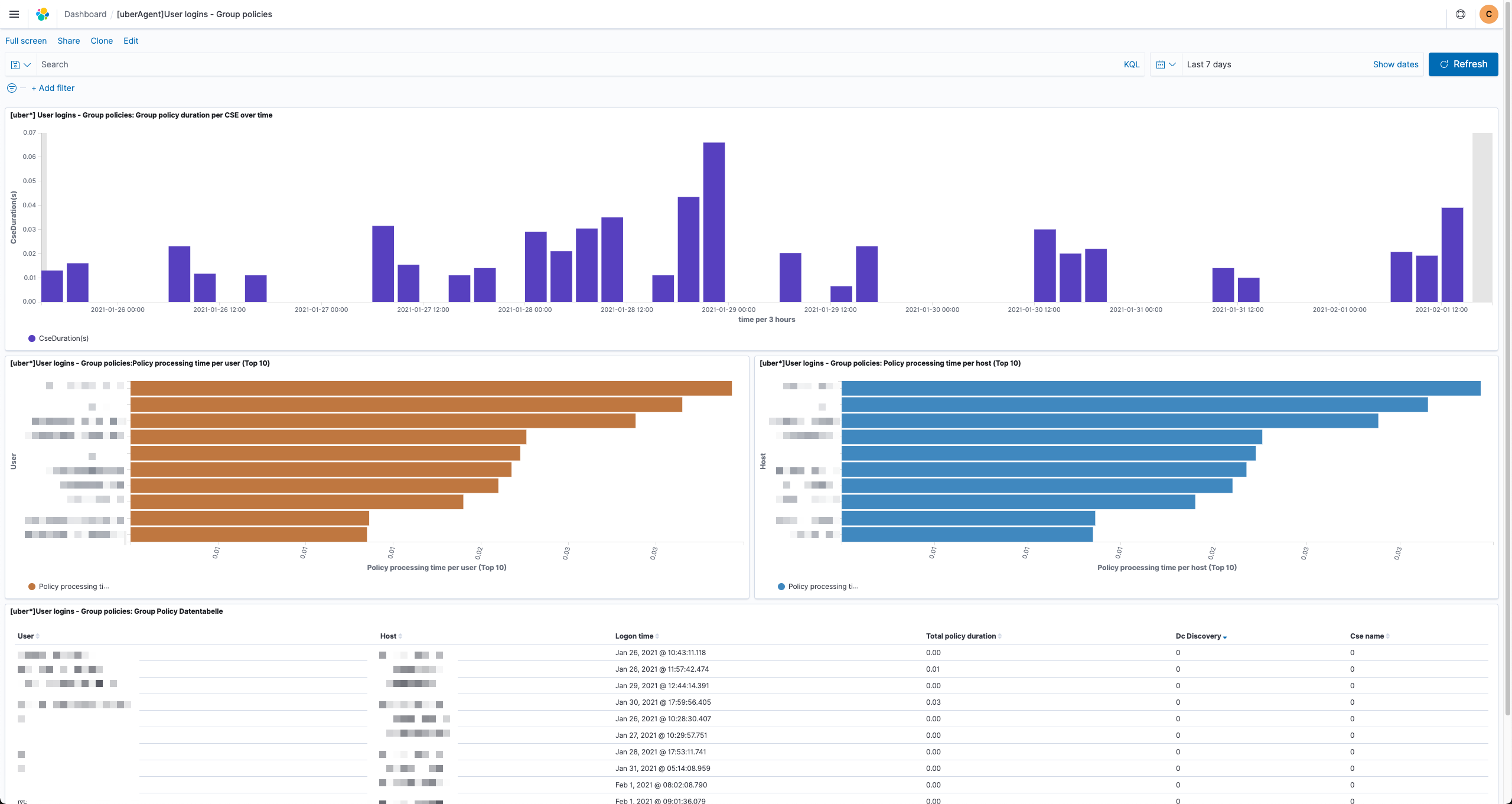Click the Last 7 days time range
The height and width of the screenshot is (804, 1512).
click(1209, 64)
